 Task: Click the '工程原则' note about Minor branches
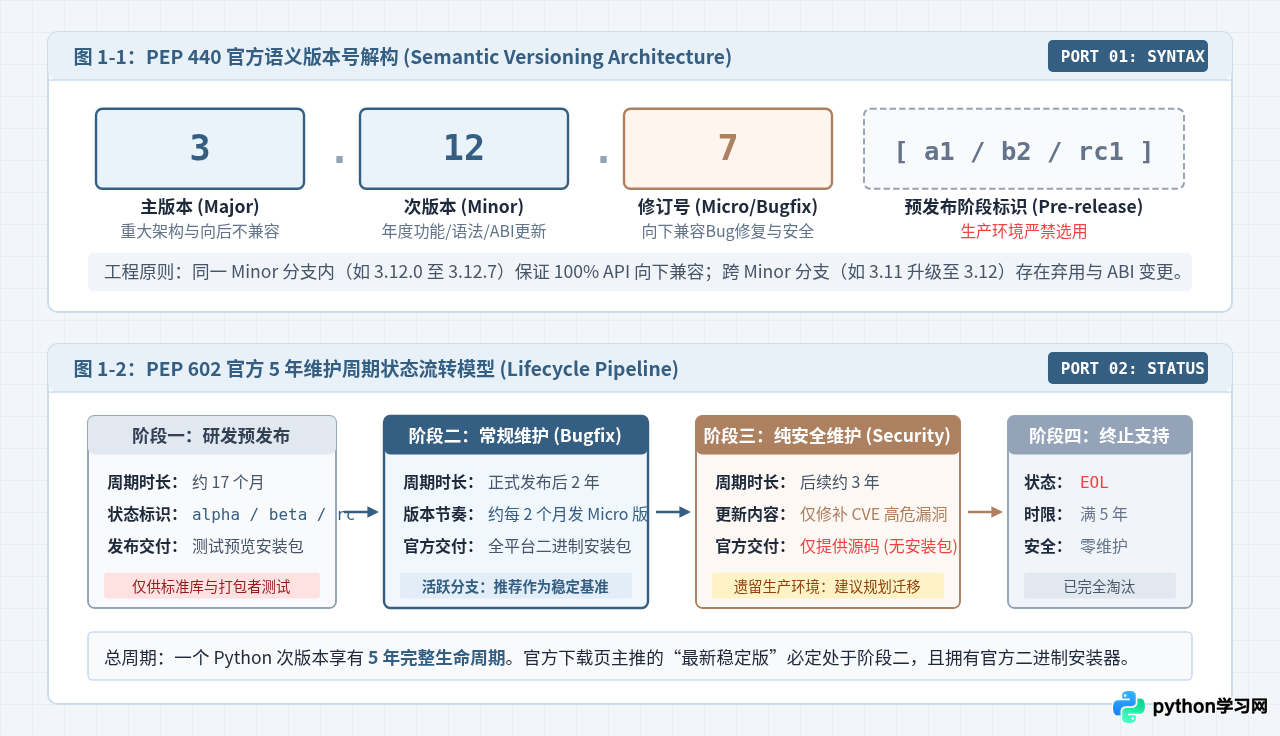(x=640, y=271)
